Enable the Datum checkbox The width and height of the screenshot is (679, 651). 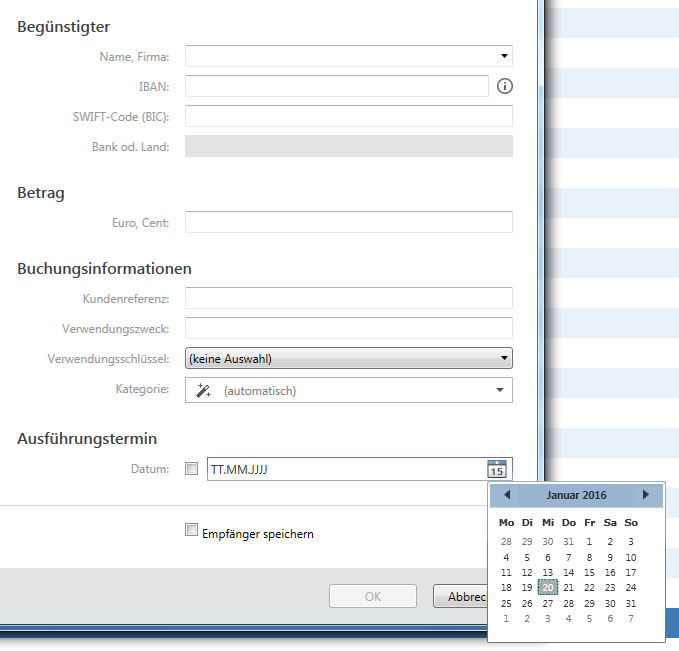(191, 469)
